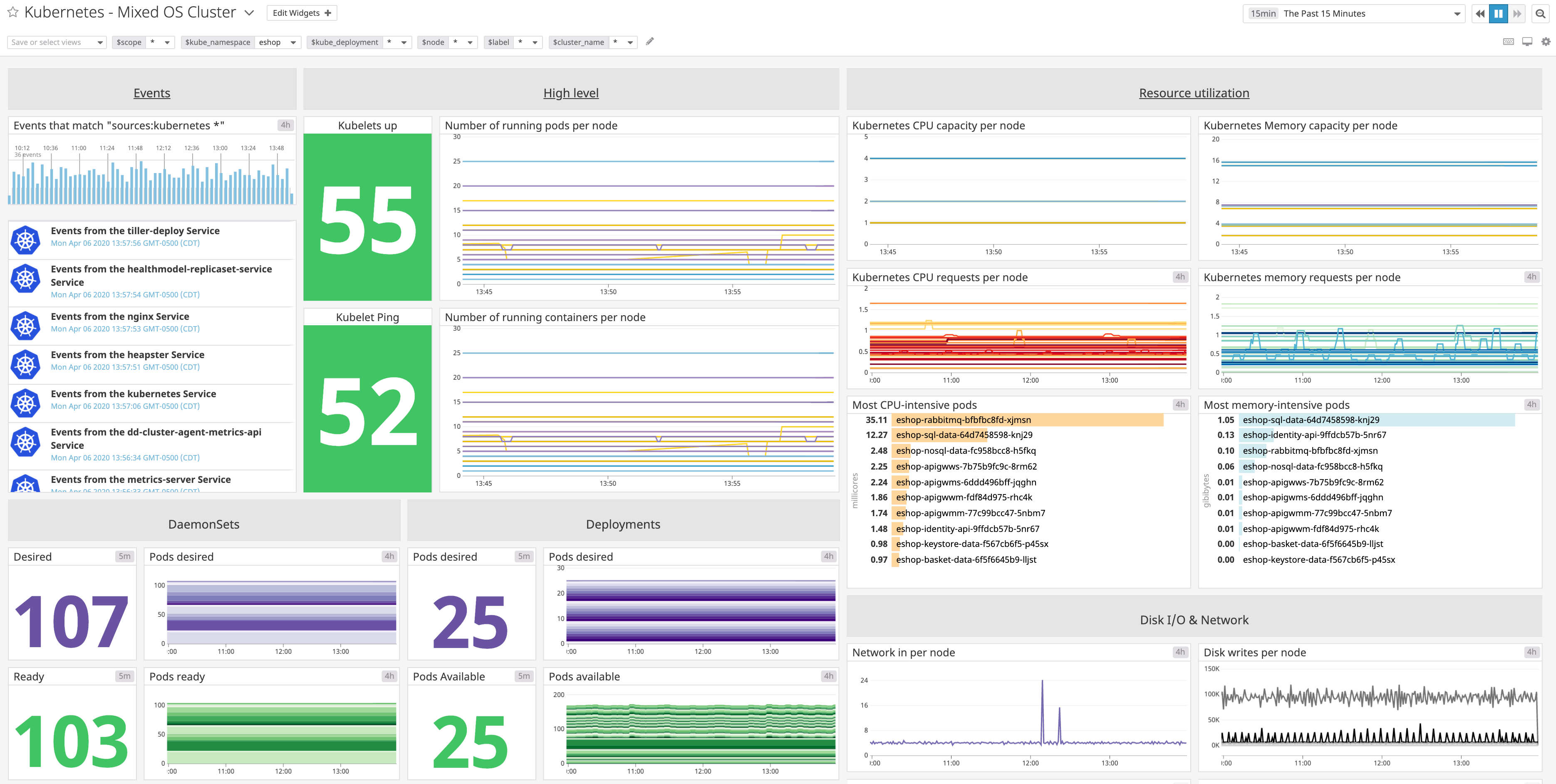Step back in time with the rewind control
Image resolution: width=1556 pixels, height=784 pixels.
[x=1480, y=13]
